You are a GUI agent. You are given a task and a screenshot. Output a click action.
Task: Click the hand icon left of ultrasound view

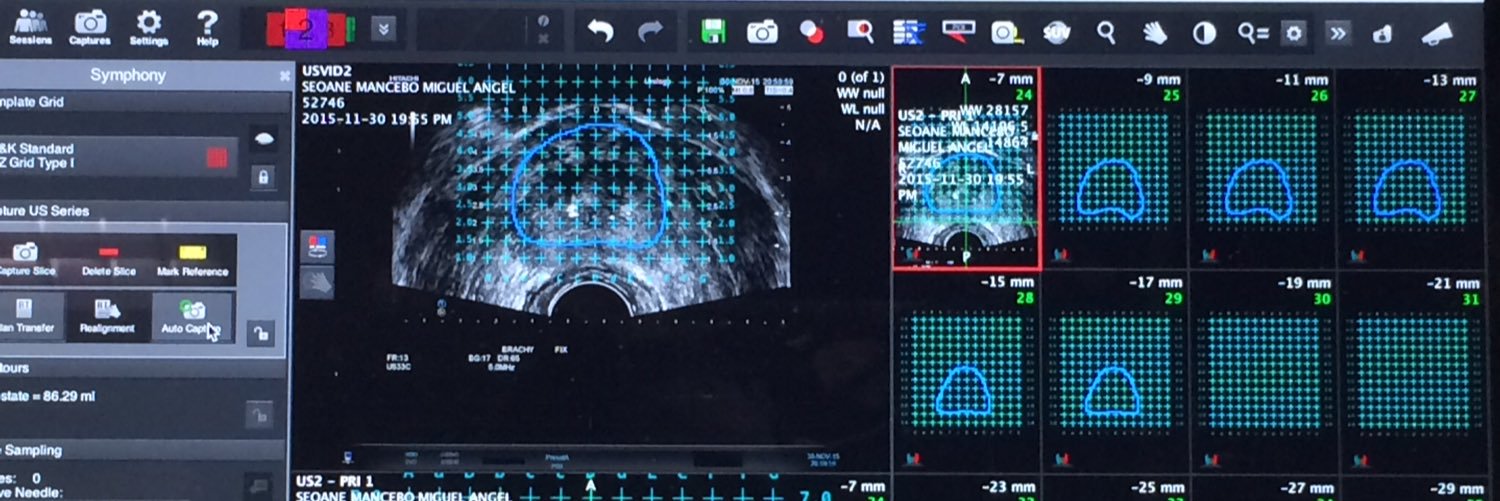[x=318, y=283]
